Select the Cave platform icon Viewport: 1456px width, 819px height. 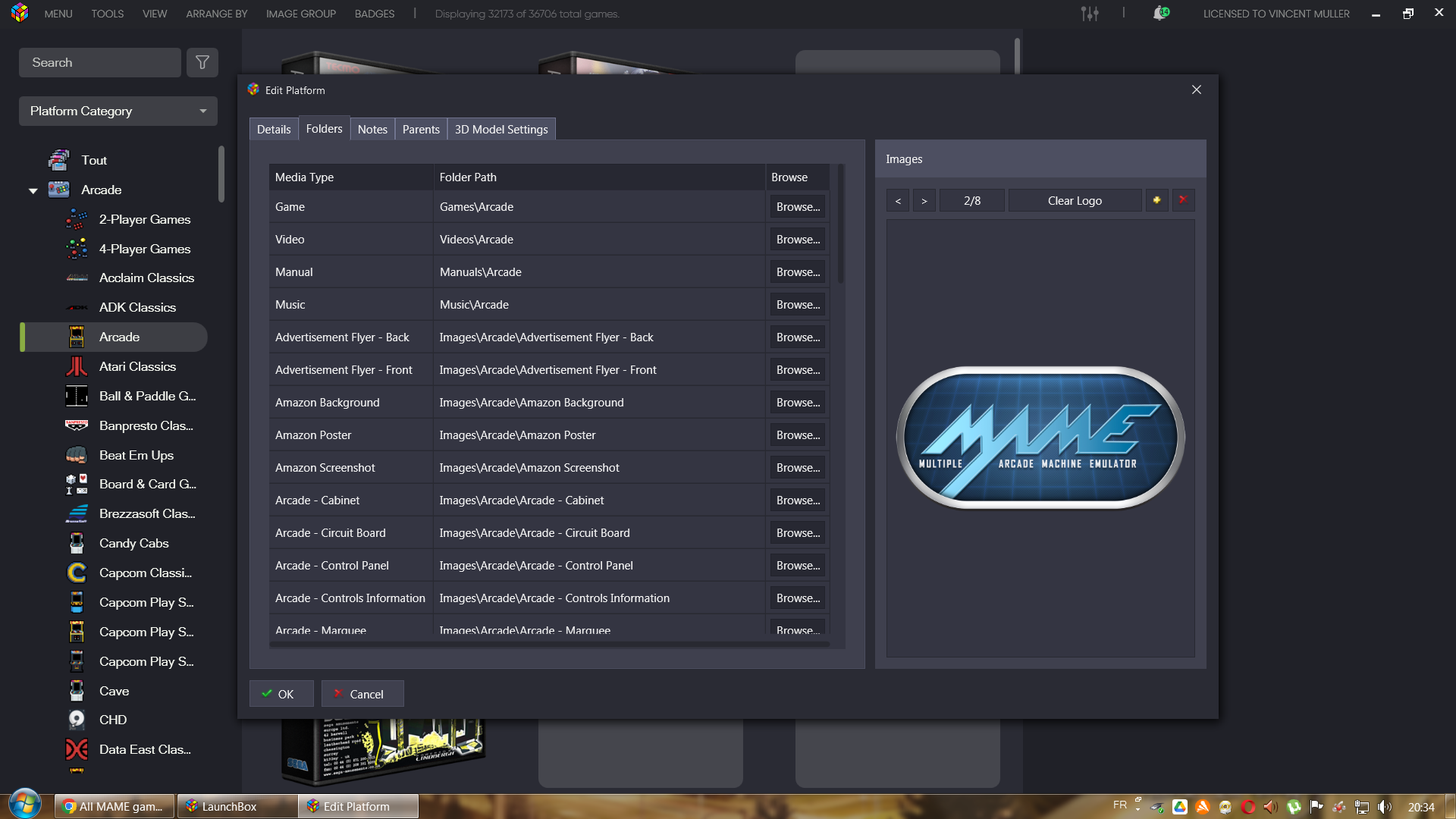(77, 691)
